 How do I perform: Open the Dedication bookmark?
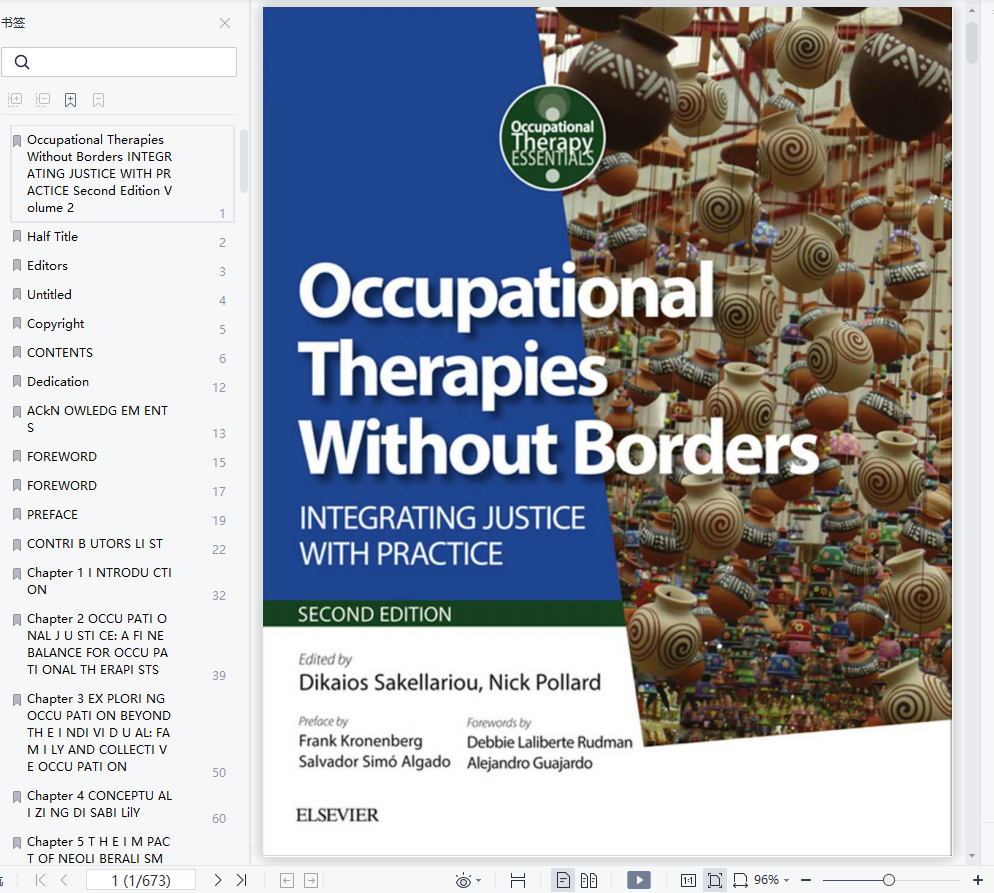tap(58, 382)
